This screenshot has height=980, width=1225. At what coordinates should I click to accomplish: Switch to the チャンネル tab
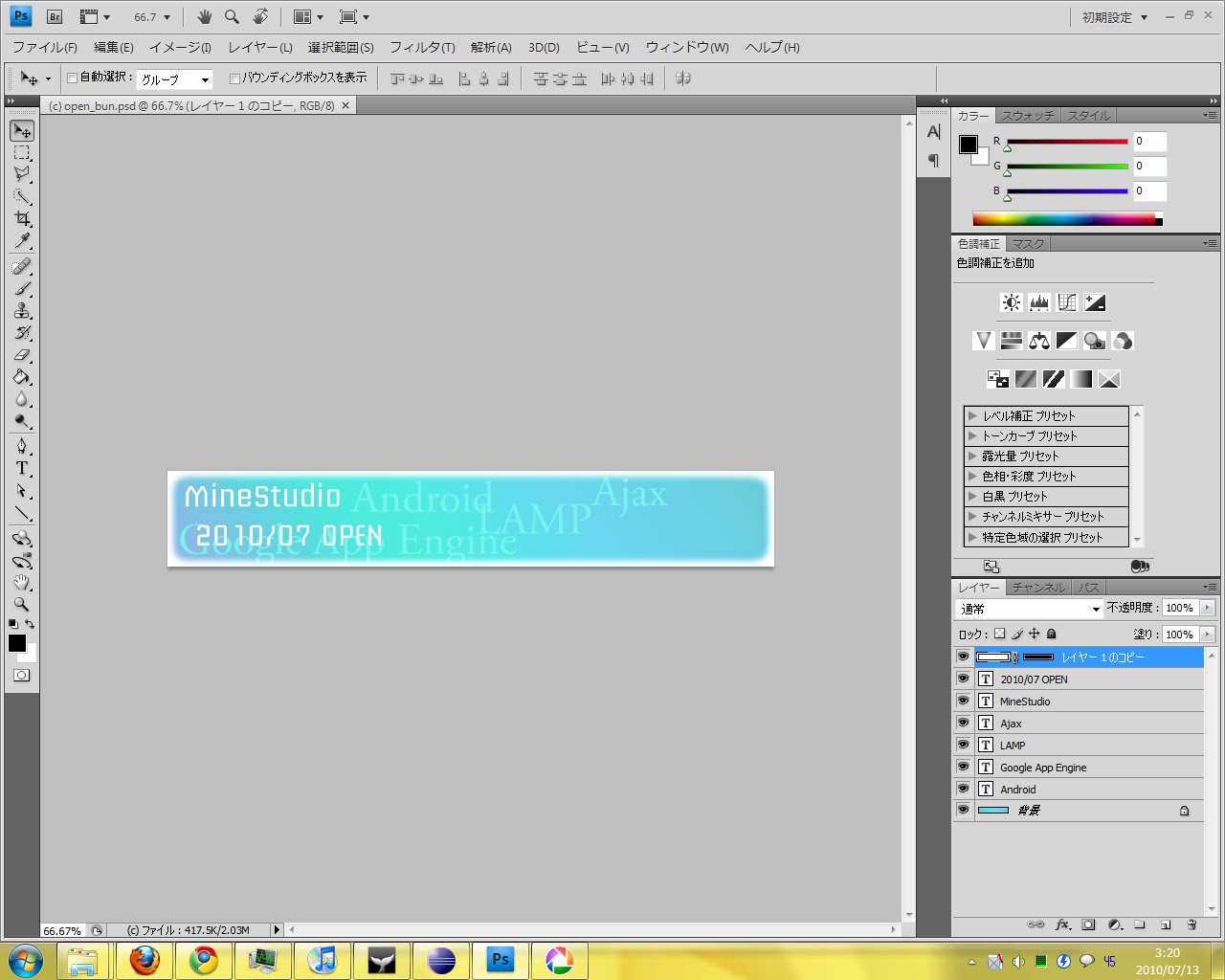(1038, 588)
